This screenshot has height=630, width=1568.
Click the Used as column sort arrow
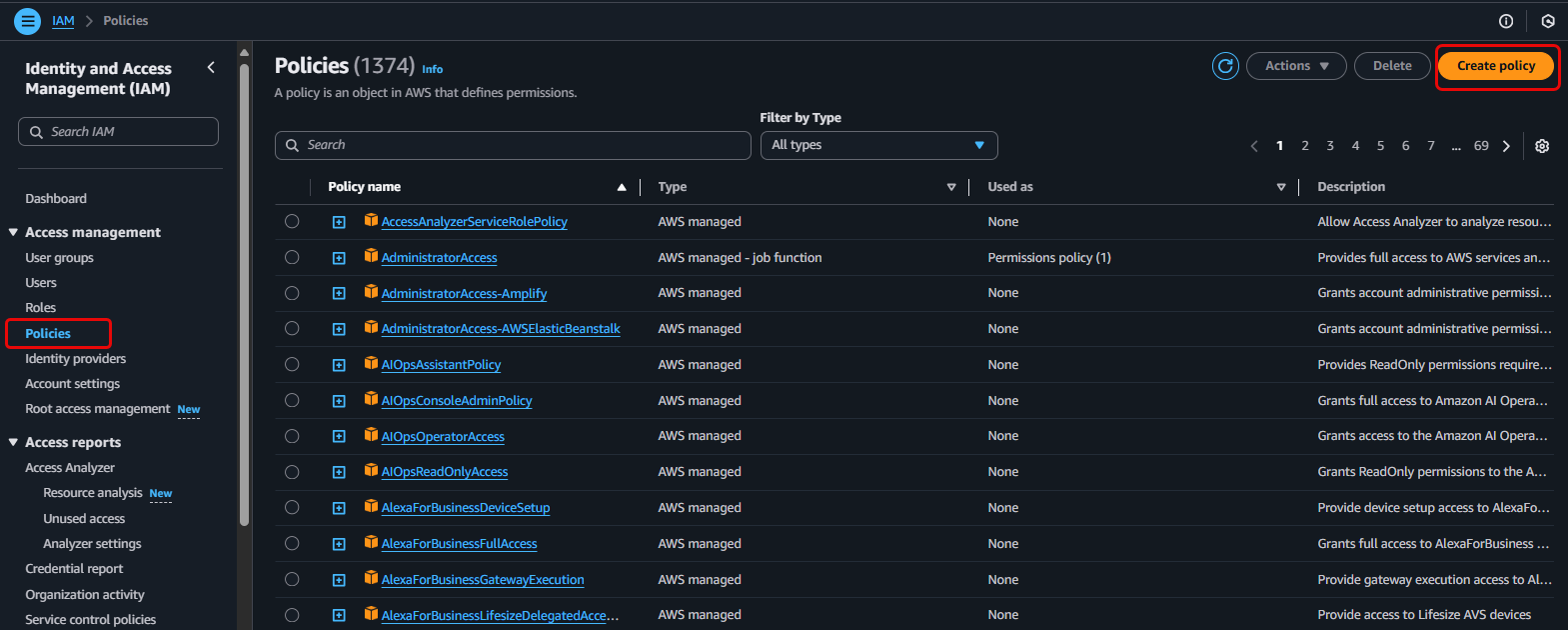coord(1281,187)
